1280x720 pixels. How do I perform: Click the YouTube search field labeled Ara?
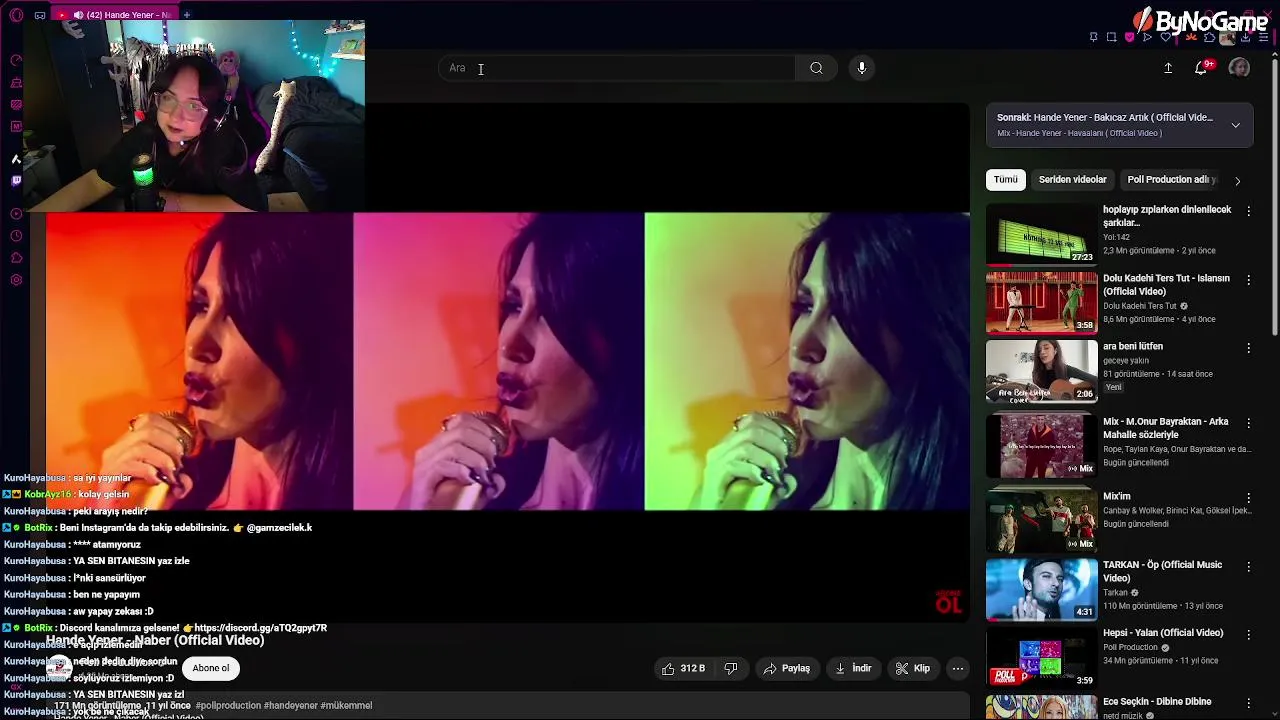617,68
